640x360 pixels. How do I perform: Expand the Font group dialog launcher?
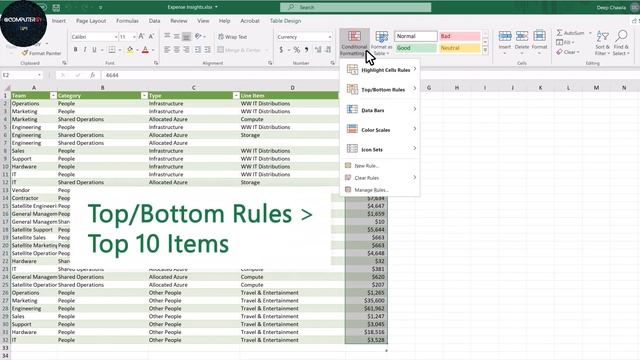click(156, 63)
